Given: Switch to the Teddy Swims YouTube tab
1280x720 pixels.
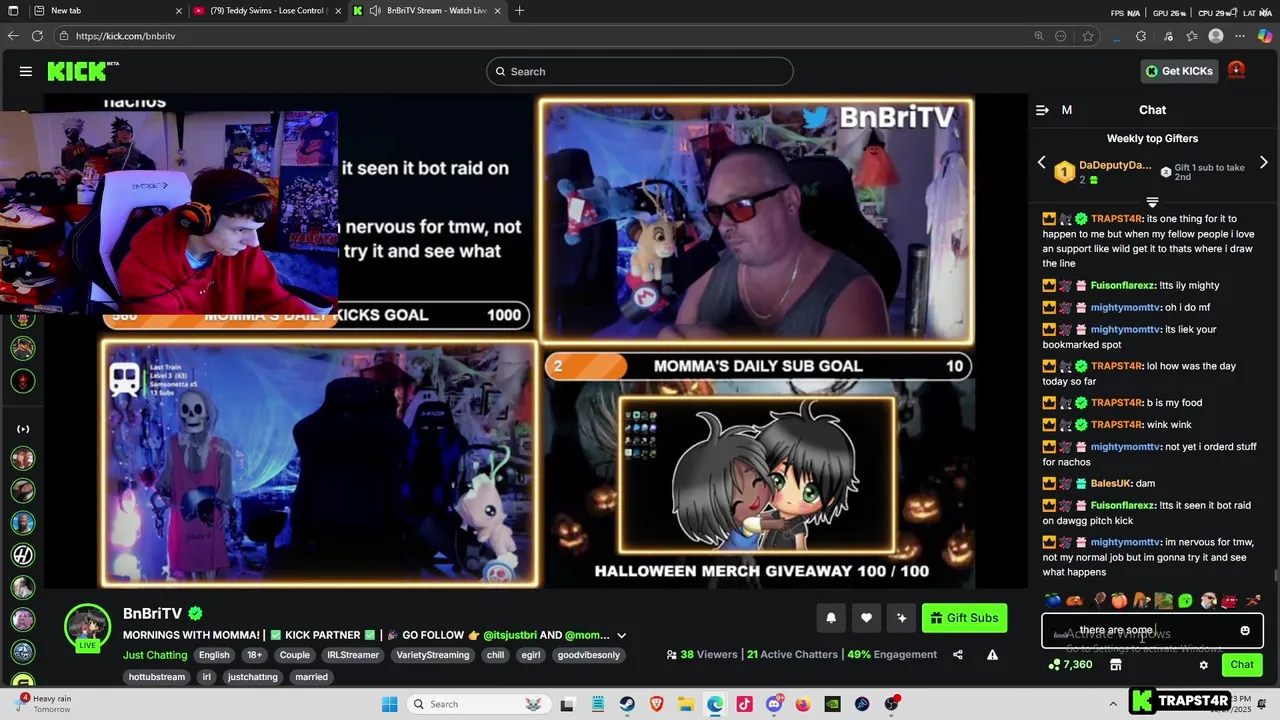Looking at the screenshot, I should pyautogui.click(x=266, y=11).
